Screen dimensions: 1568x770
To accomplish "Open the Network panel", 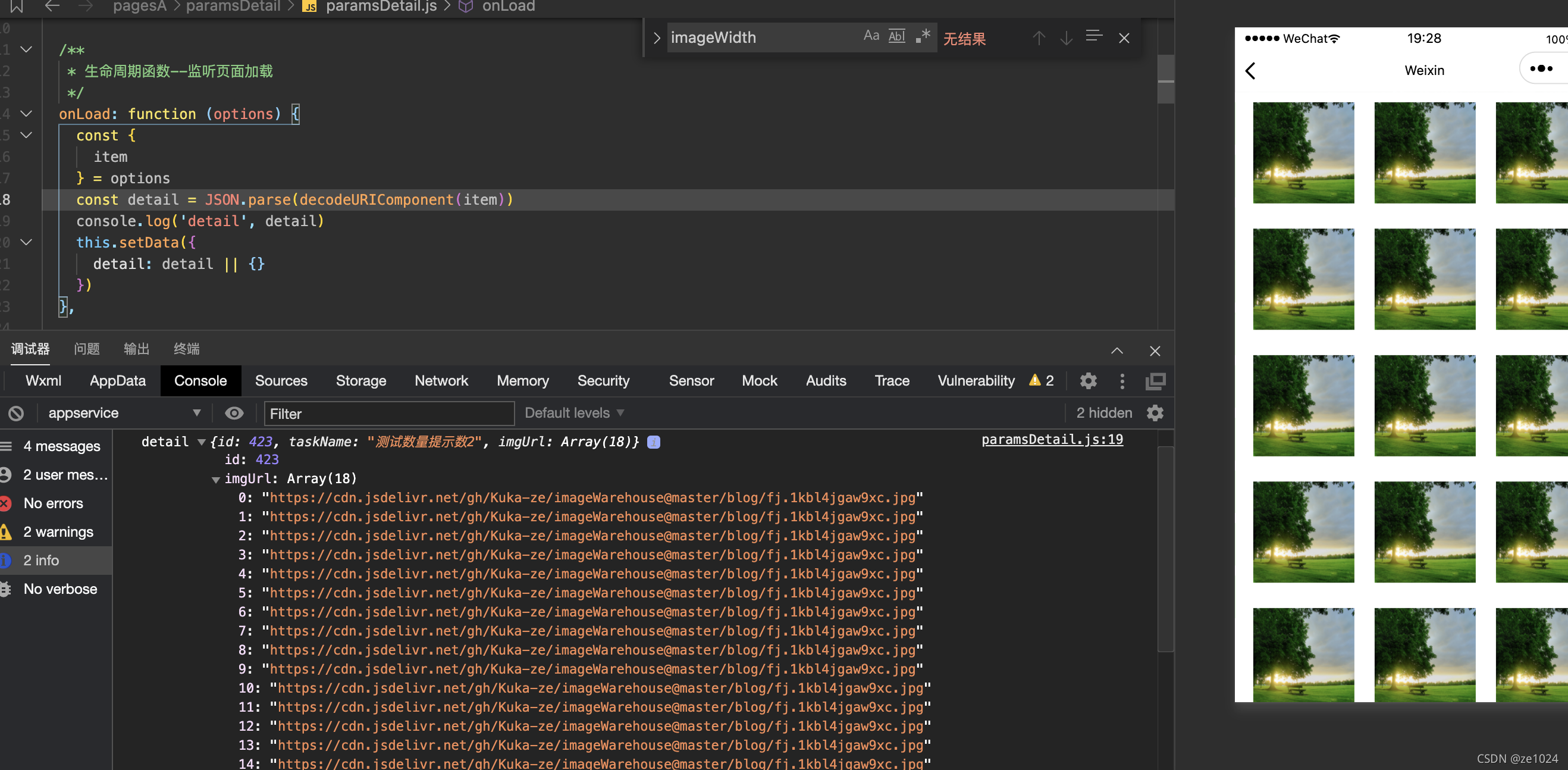I will click(x=441, y=381).
